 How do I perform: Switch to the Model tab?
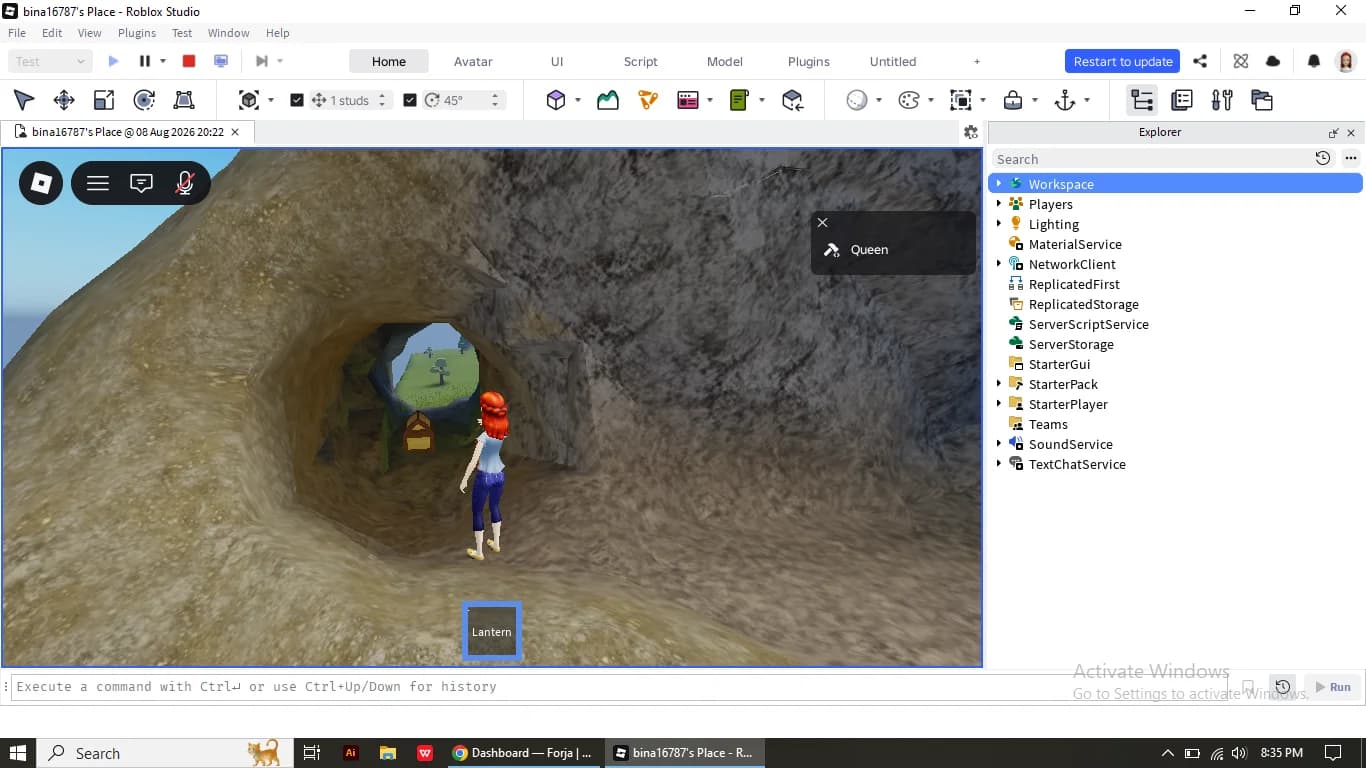click(x=725, y=61)
